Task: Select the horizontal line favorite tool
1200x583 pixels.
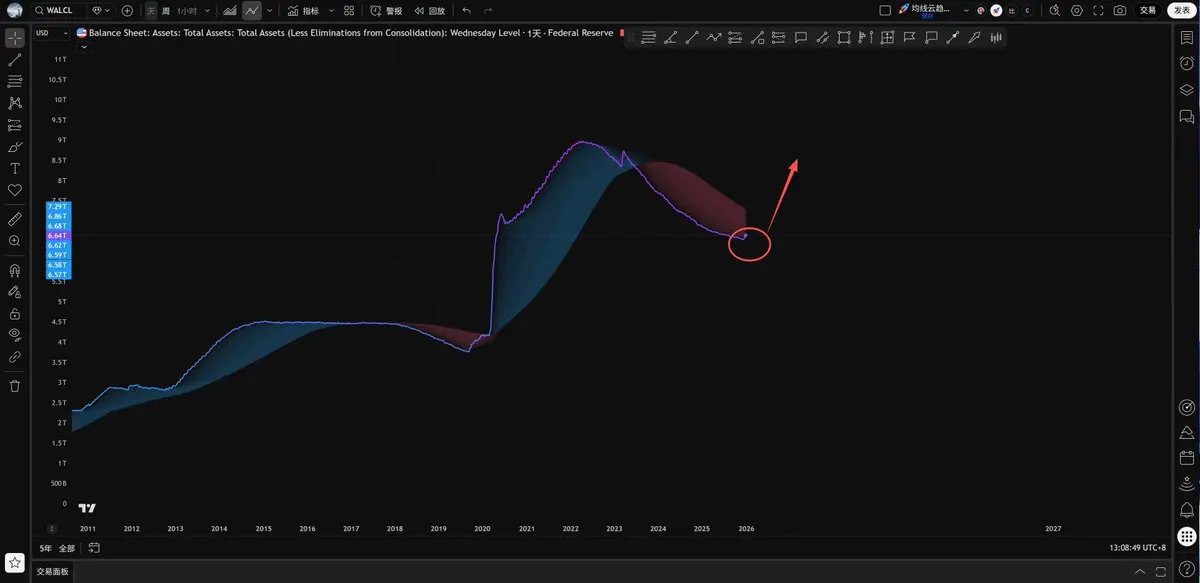Action: tap(648, 38)
